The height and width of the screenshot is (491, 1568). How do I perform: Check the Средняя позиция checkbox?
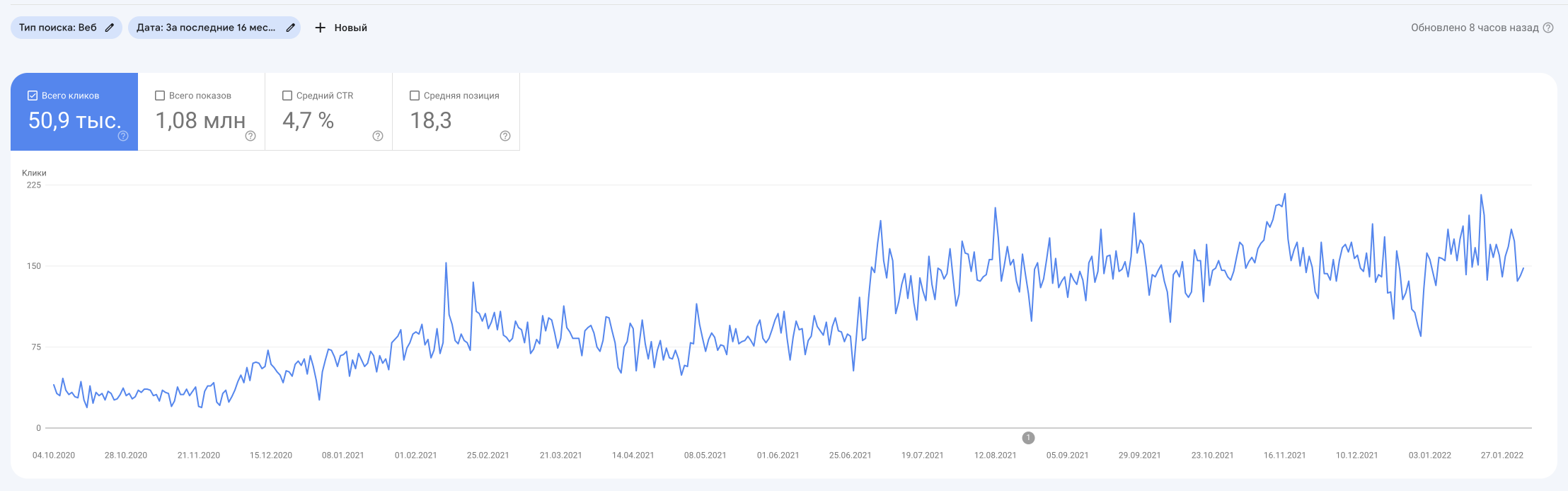click(x=415, y=96)
